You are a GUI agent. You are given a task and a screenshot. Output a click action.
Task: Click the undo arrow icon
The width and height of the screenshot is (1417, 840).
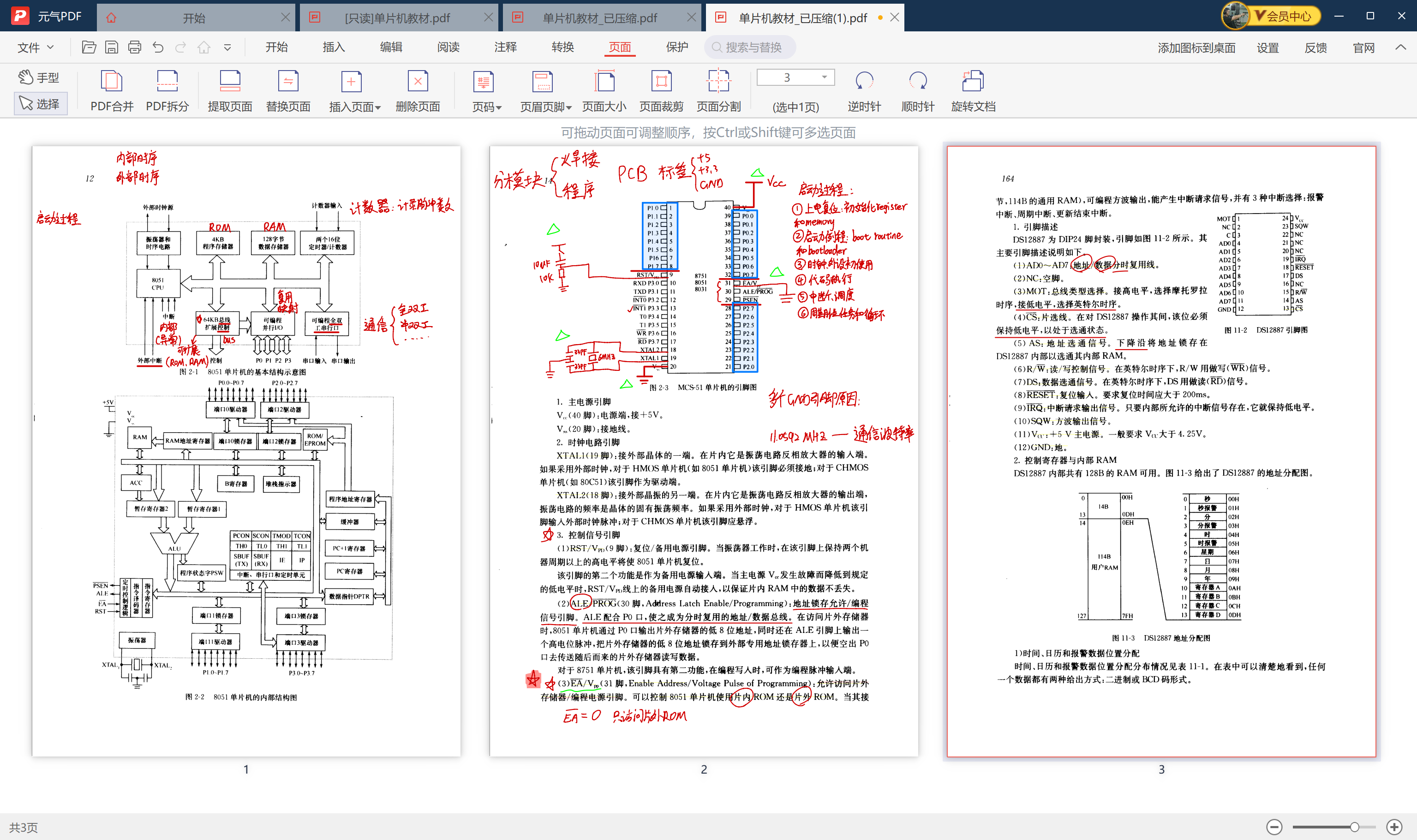point(158,47)
